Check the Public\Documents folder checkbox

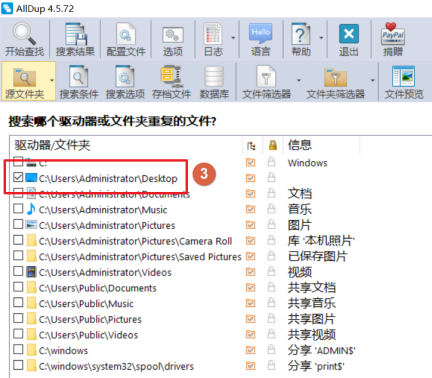pyautogui.click(x=18, y=287)
